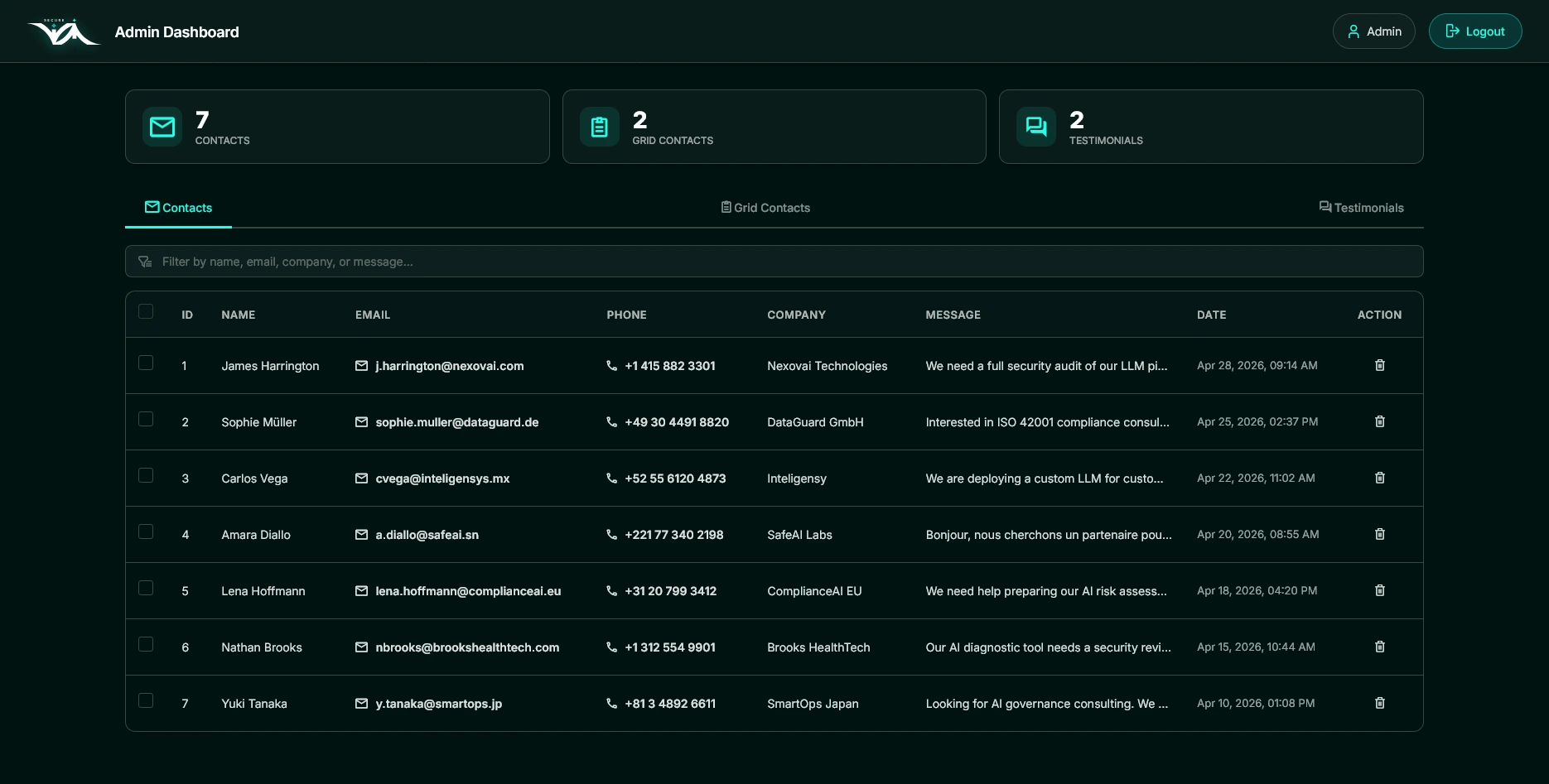This screenshot has height=784, width=1549.
Task: Click the Nexovai Technologies company cell
Action: 828,366
